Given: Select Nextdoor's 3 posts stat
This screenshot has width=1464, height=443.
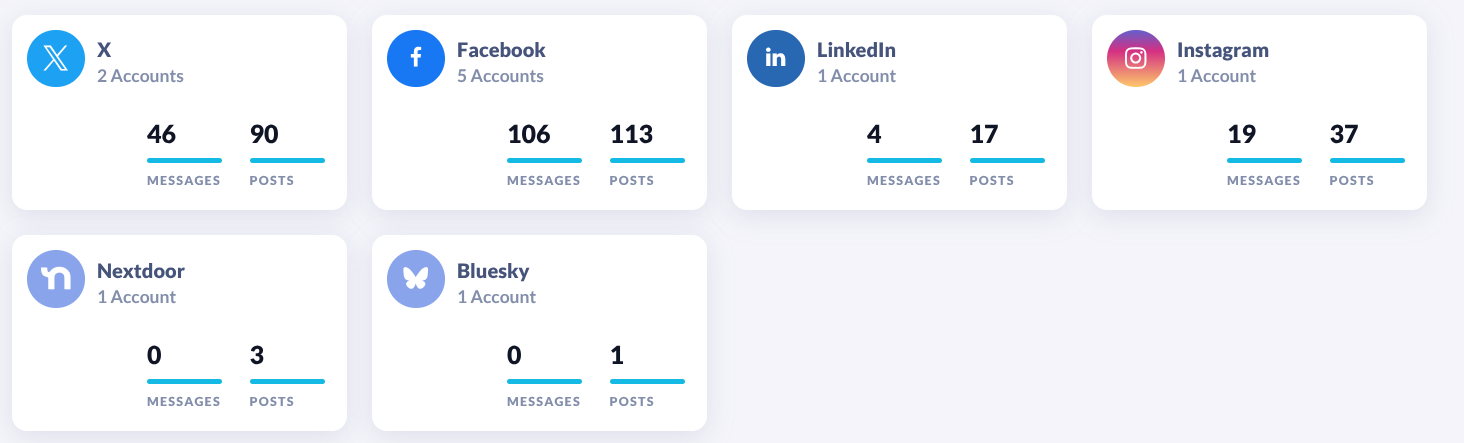Looking at the screenshot, I should coord(256,356).
